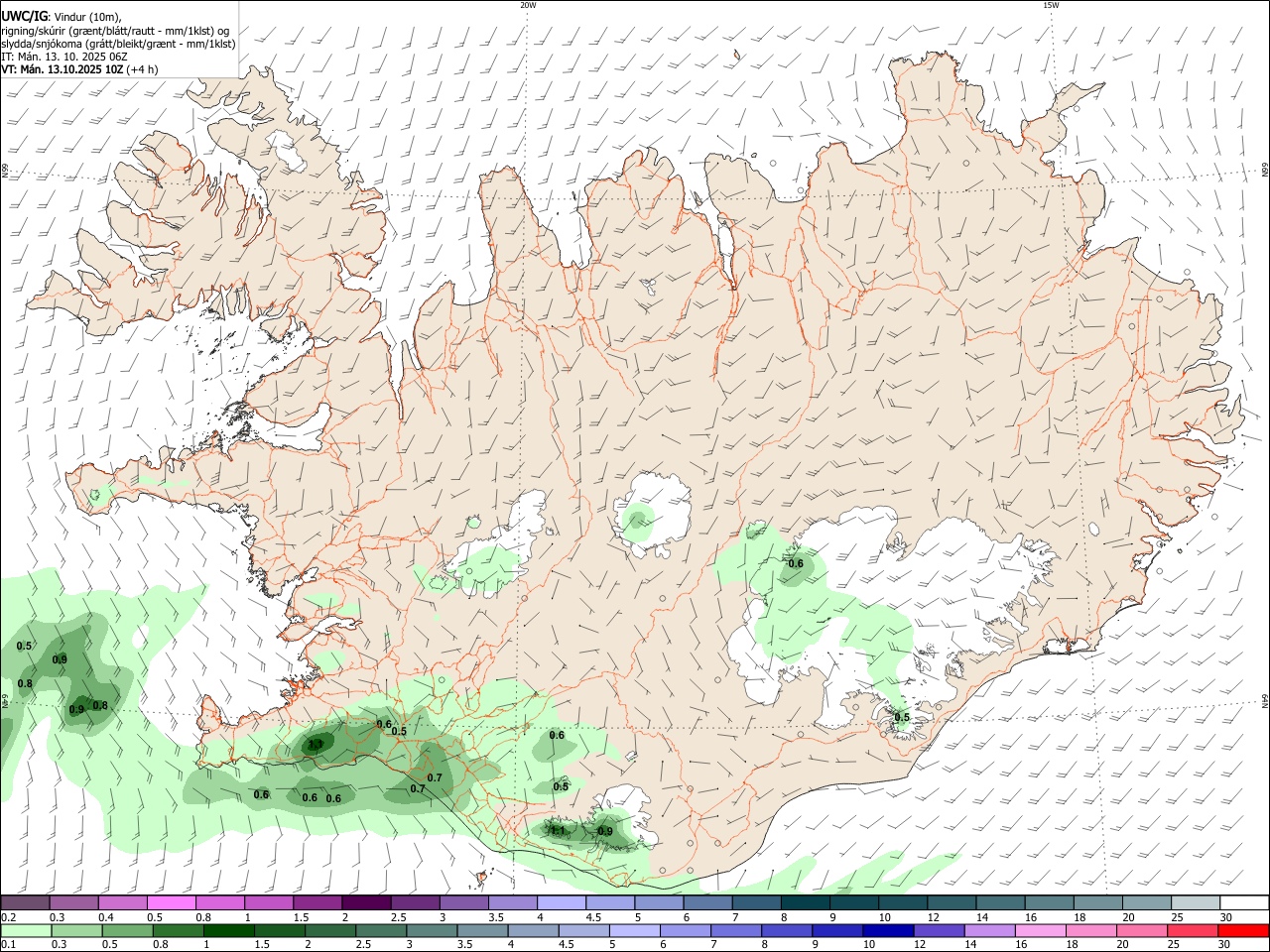Click the light periwinkle swatch labeled 4 in upper legend
The width and height of the screenshot is (1270, 952).
560,903
